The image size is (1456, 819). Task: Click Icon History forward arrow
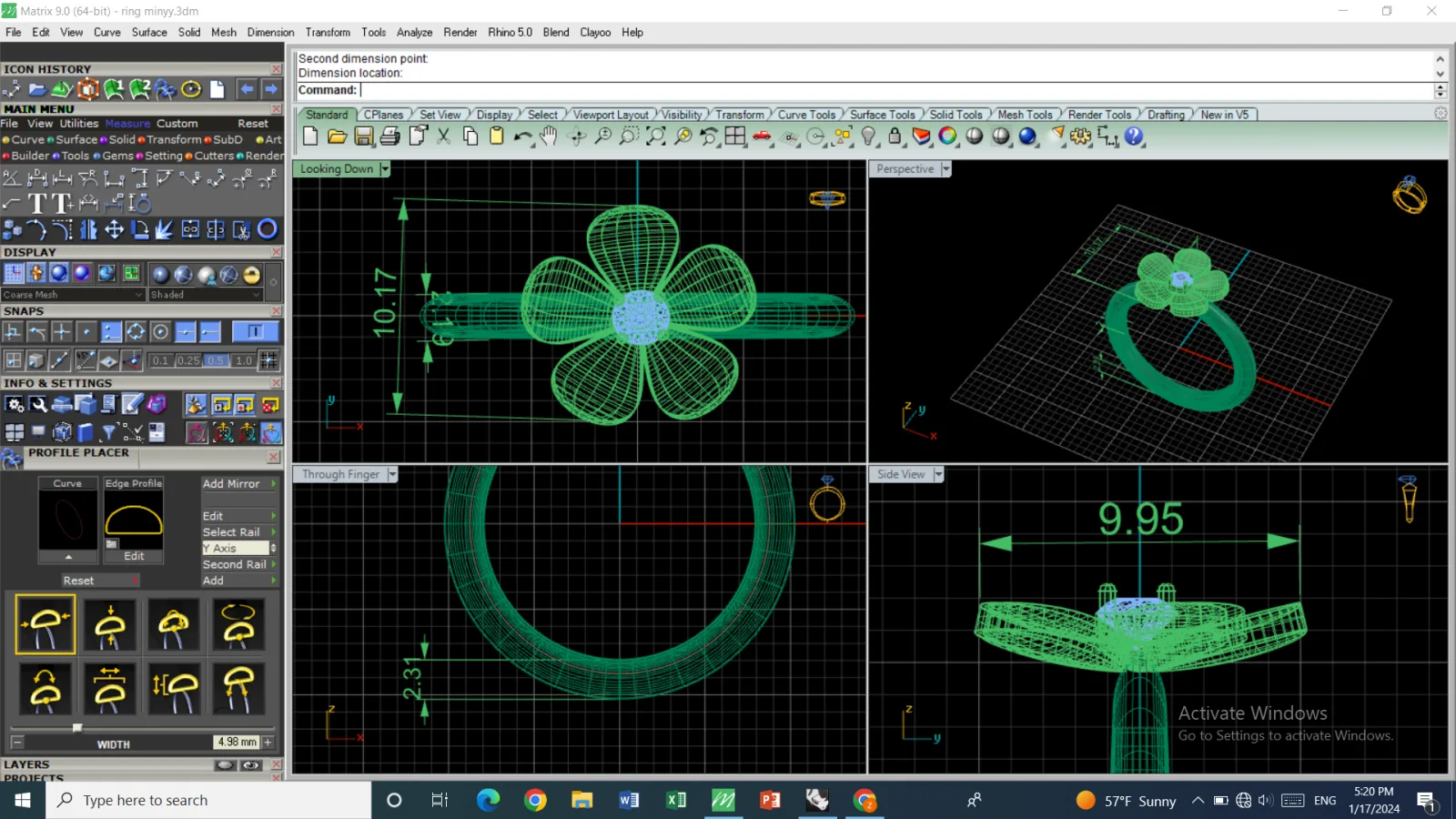point(271,89)
